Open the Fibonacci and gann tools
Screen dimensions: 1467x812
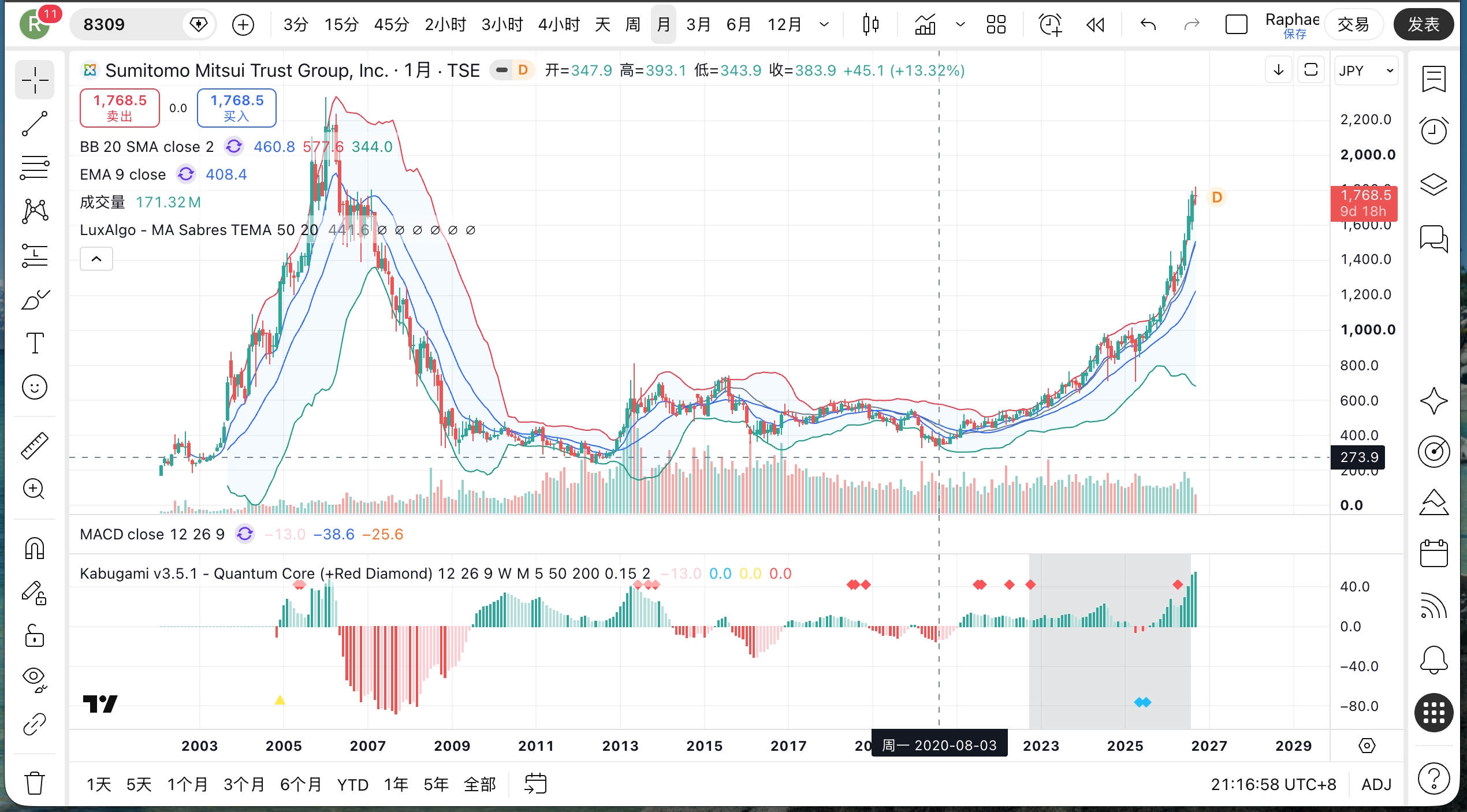[x=35, y=167]
